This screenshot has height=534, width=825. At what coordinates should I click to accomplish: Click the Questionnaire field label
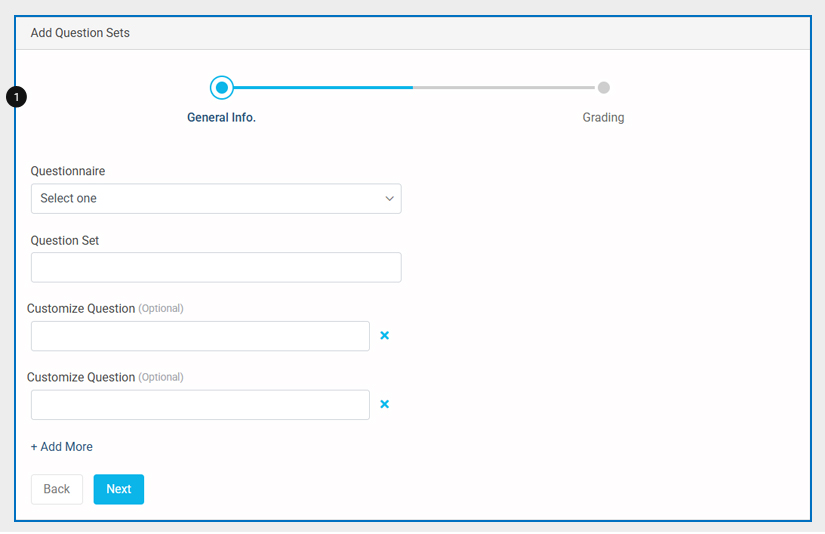67,171
